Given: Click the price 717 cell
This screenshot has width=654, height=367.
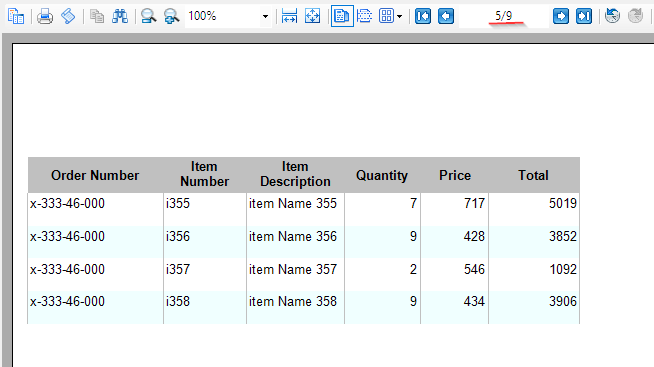Looking at the screenshot, I should 455,209.
